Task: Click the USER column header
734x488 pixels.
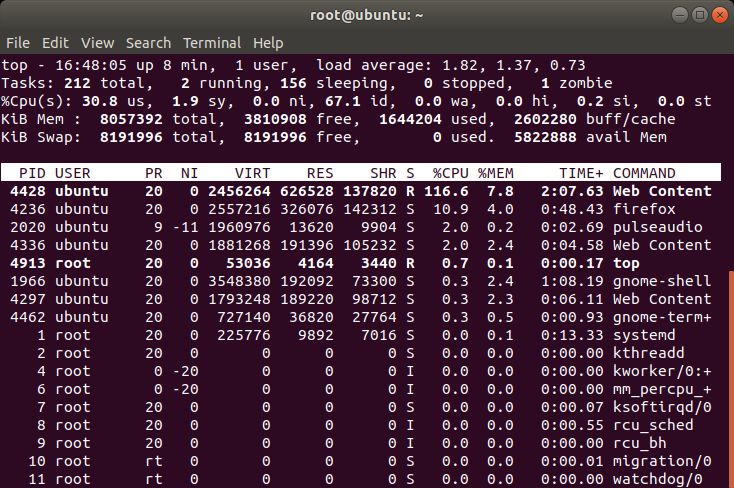Action: [x=73, y=173]
